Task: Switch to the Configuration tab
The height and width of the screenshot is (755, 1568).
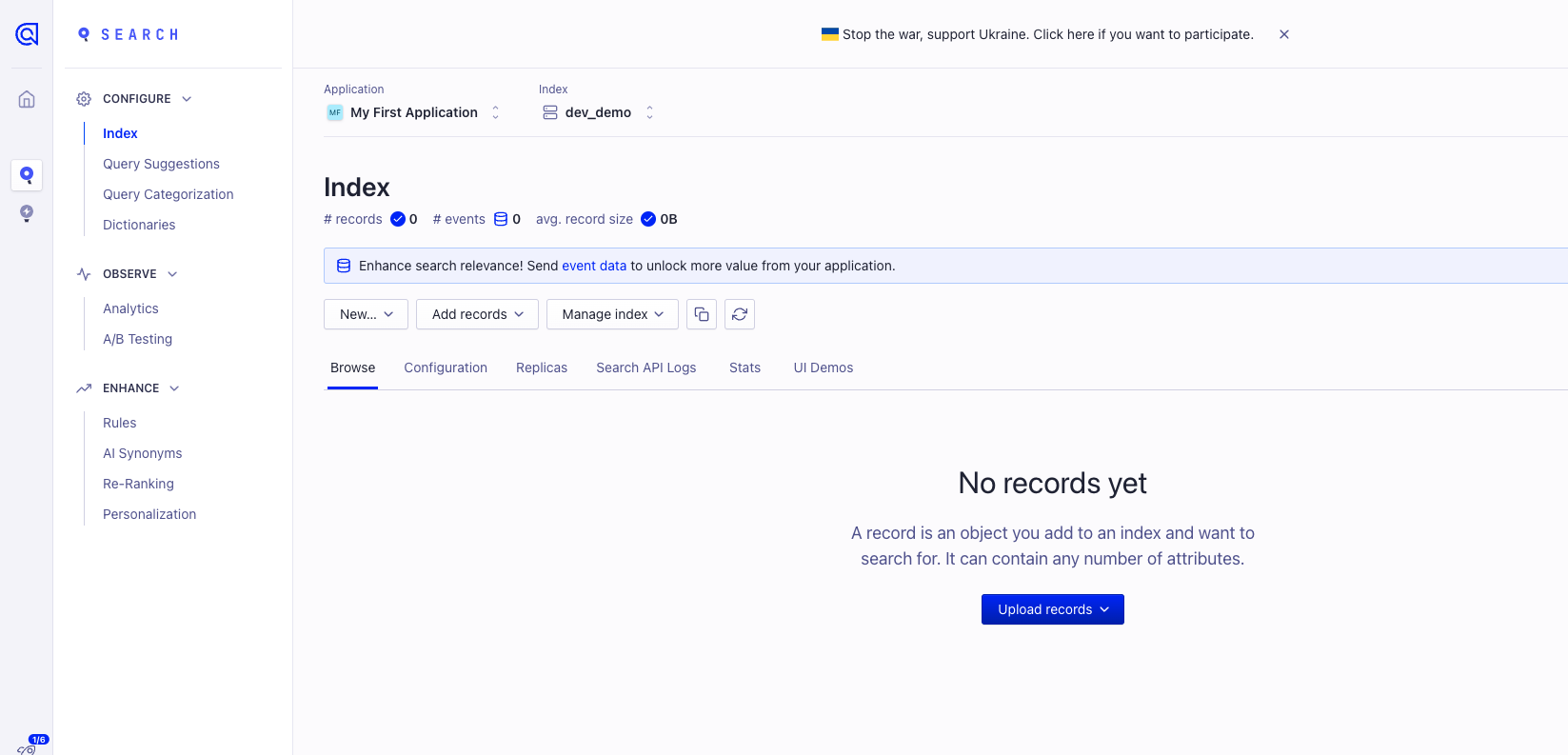Action: (x=446, y=368)
